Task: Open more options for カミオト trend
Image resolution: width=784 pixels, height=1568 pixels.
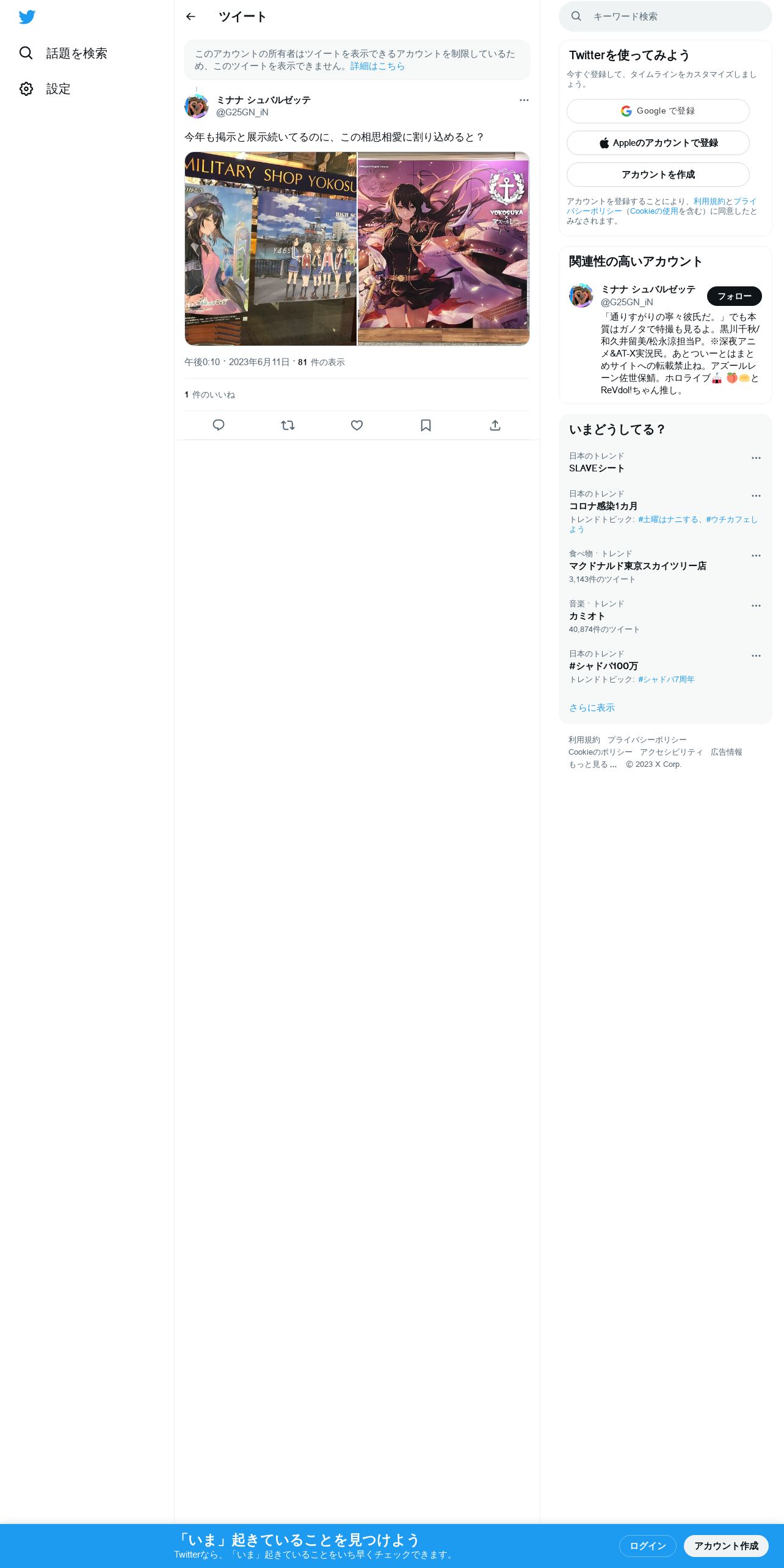Action: point(756,606)
